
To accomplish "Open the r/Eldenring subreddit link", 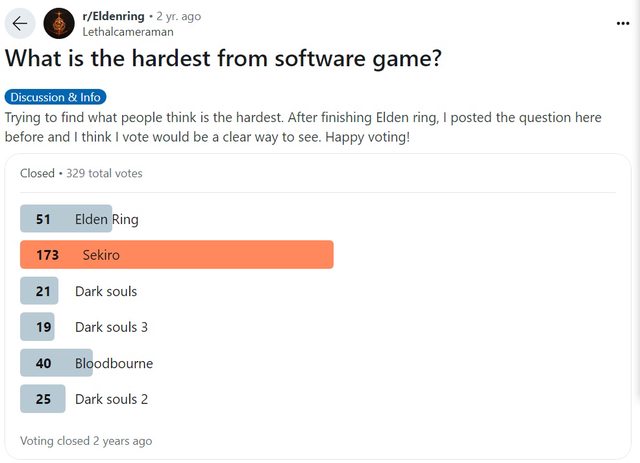I will click(x=113, y=16).
